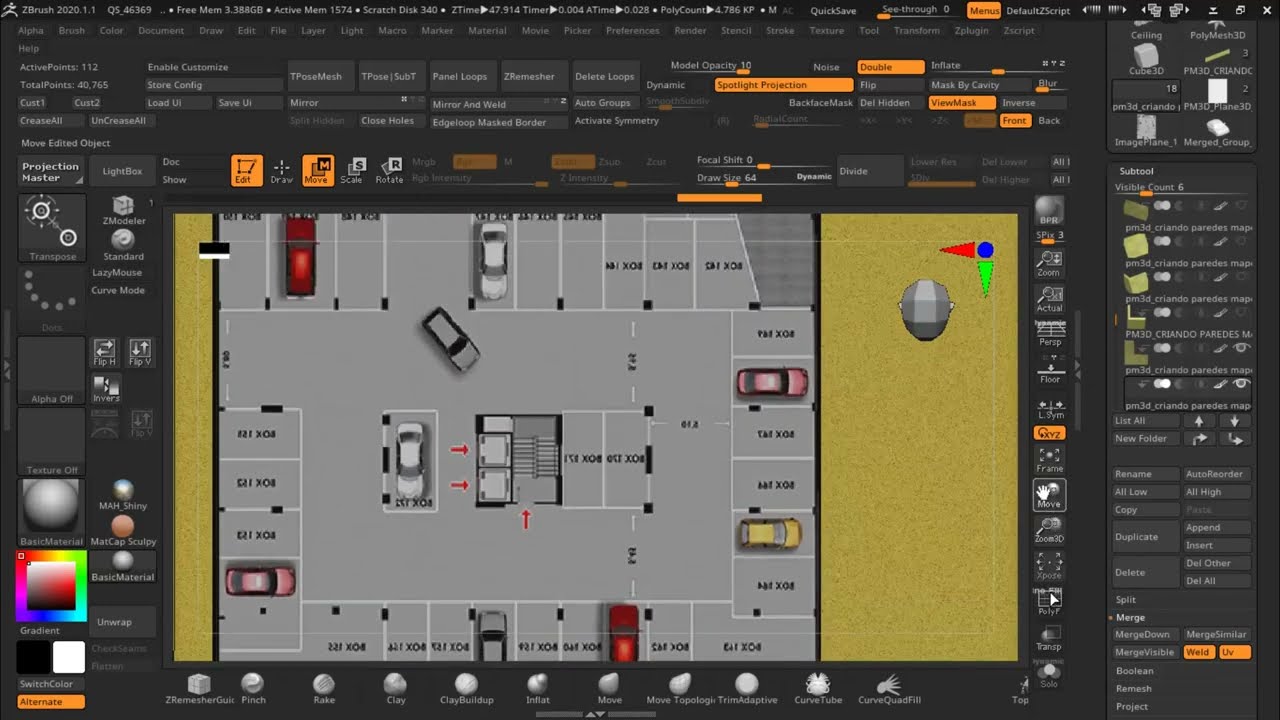Click Zoom3D navigation icon
The image size is (1280, 720).
click(1049, 530)
